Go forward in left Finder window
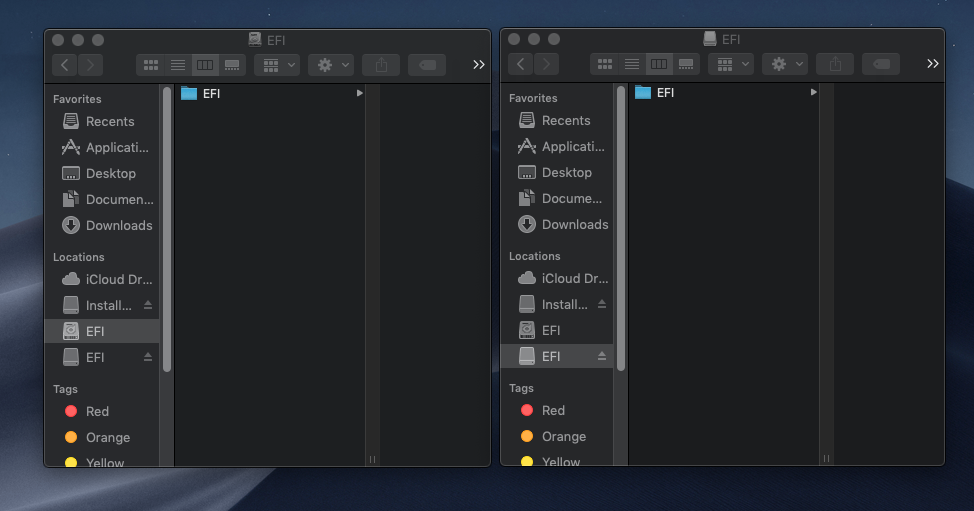This screenshot has height=511, width=974. click(x=91, y=65)
